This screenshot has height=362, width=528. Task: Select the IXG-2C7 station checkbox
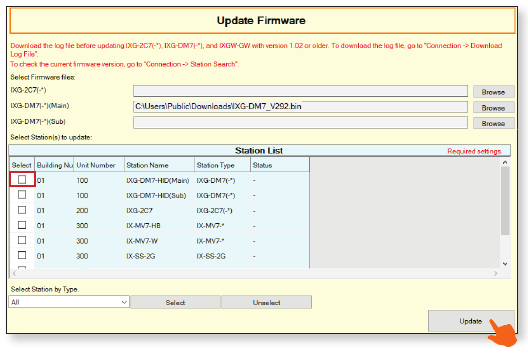22,210
